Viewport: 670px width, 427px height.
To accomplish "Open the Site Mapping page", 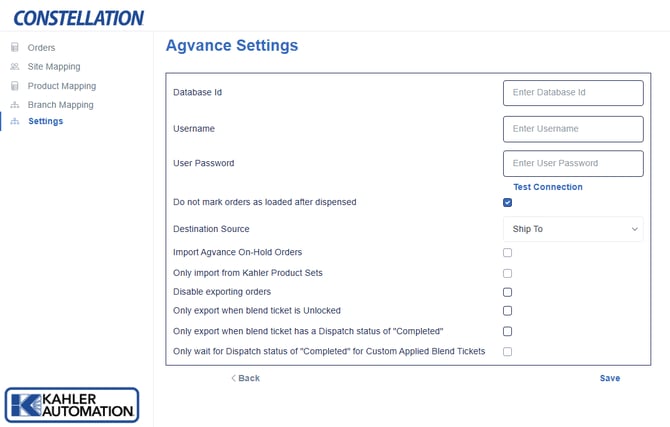I will [x=54, y=67].
